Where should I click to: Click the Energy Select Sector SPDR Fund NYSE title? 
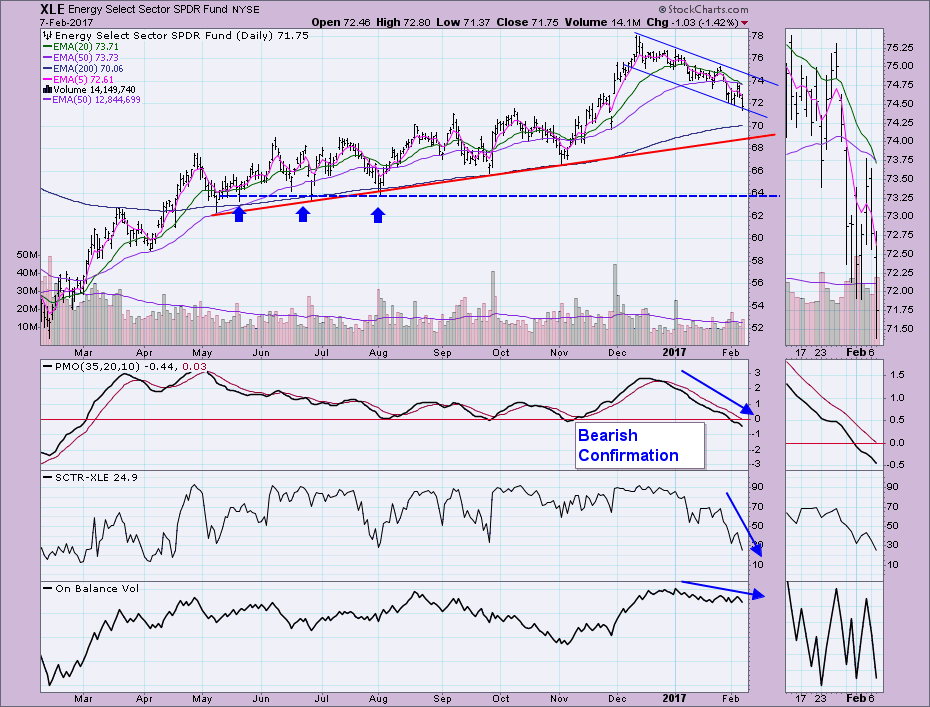click(164, 9)
